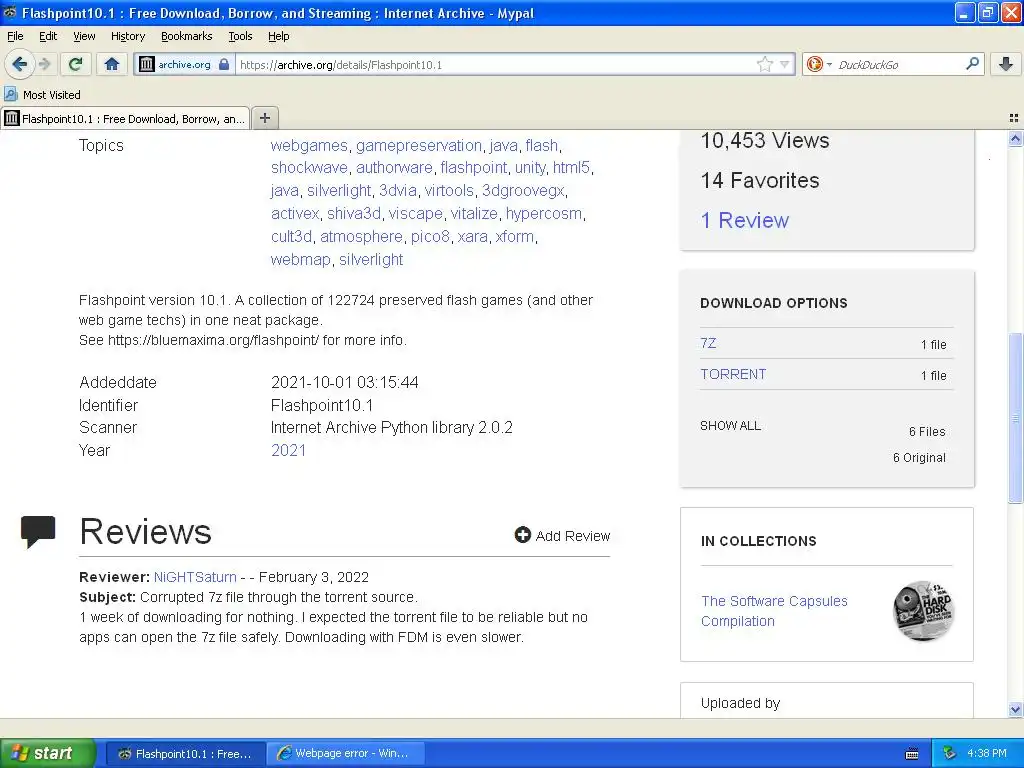
Task: Click the tab groups icon at tab bar end
Action: click(x=1014, y=118)
